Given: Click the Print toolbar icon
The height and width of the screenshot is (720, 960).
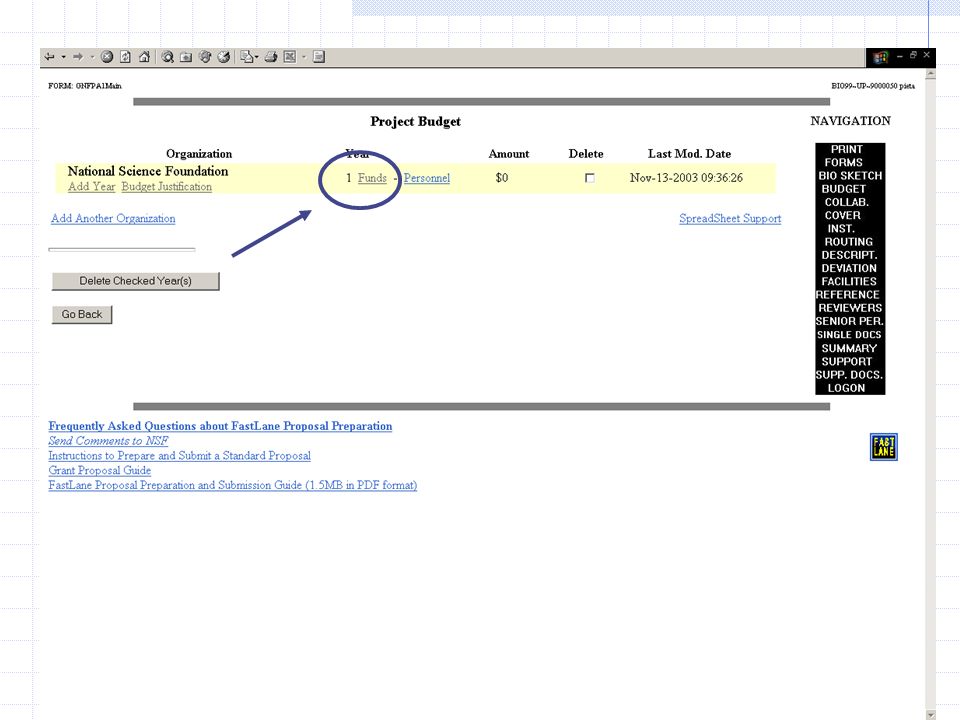Looking at the screenshot, I should [x=271, y=57].
